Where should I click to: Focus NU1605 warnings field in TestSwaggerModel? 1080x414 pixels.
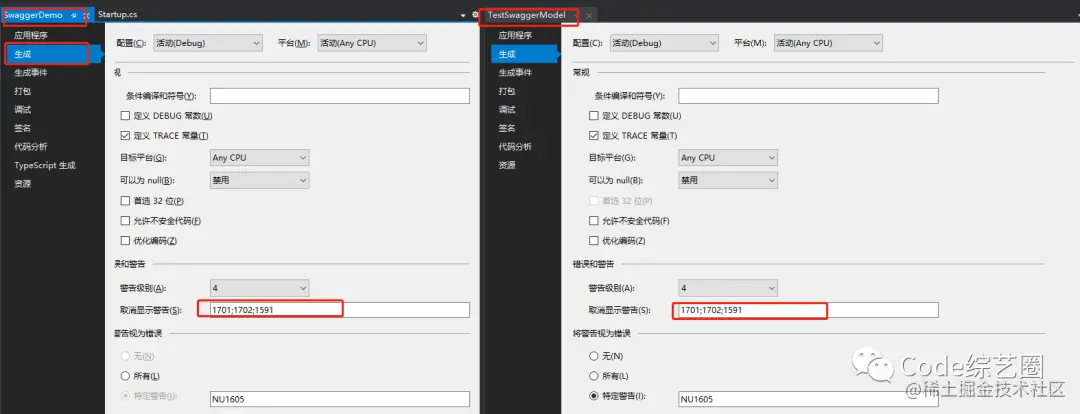coord(809,399)
